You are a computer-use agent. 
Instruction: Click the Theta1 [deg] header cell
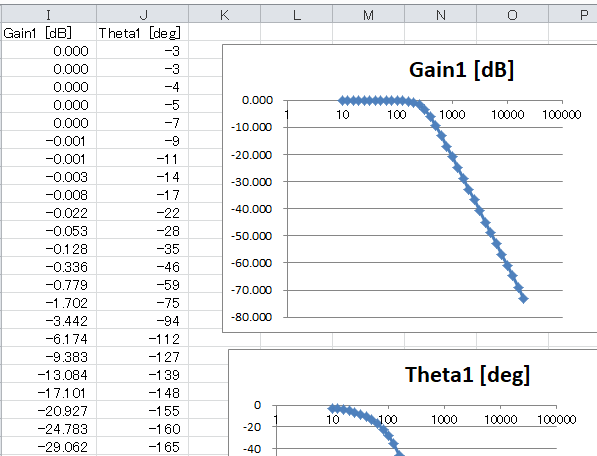[143, 33]
